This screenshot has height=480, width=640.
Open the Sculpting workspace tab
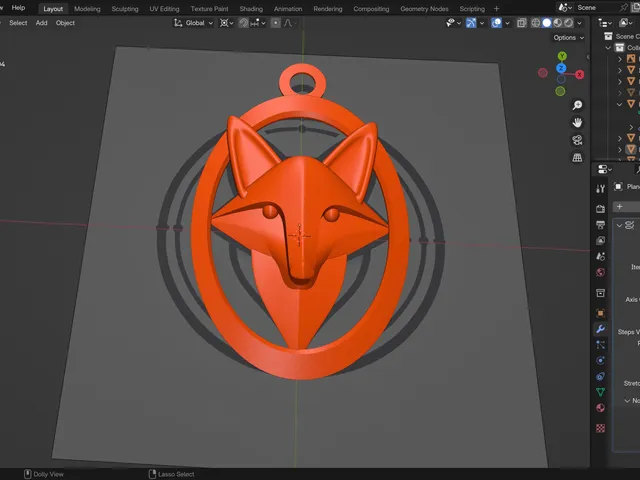[x=125, y=9]
